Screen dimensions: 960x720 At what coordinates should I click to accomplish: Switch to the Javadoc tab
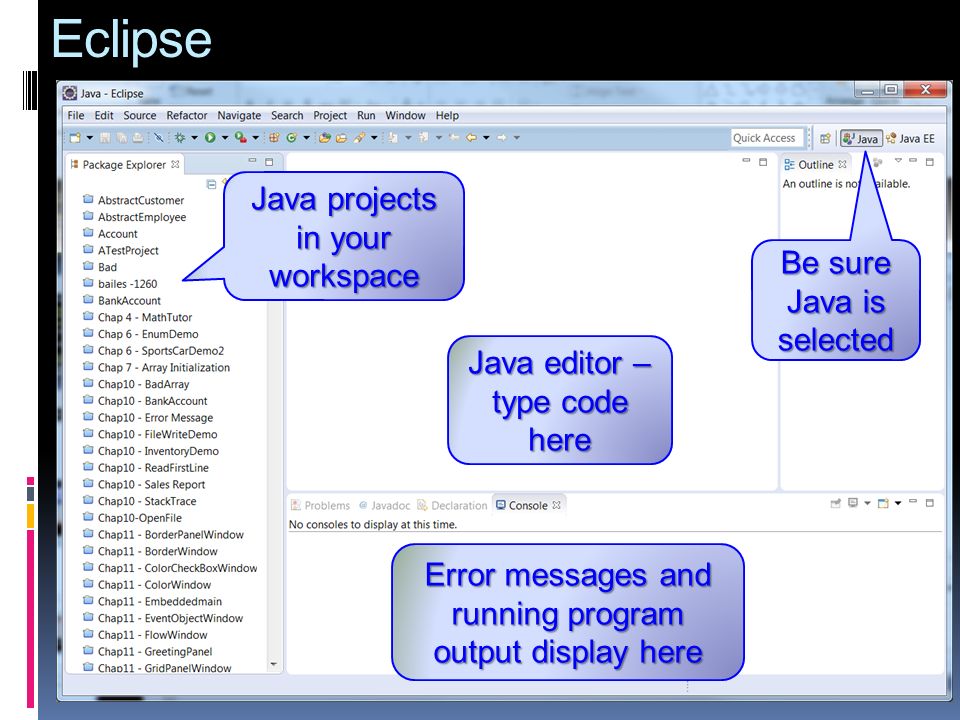click(384, 506)
